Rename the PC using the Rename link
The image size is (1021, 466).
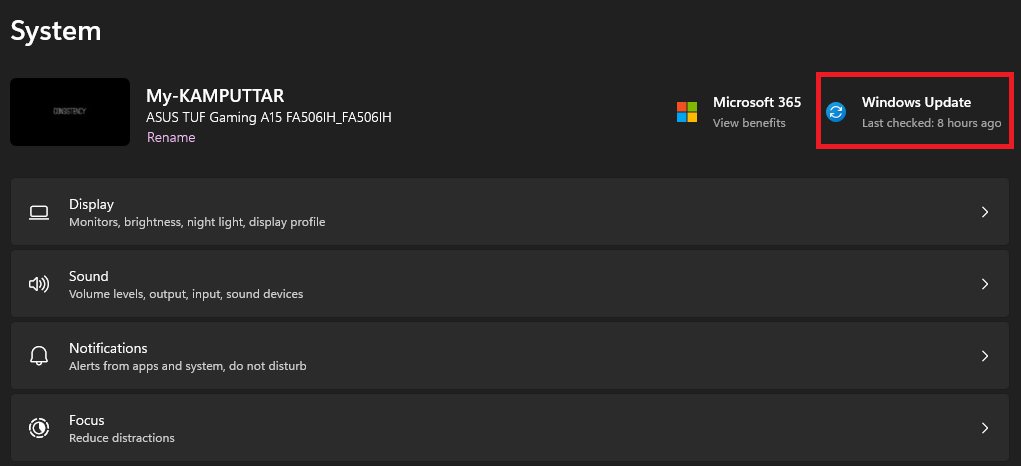point(171,138)
